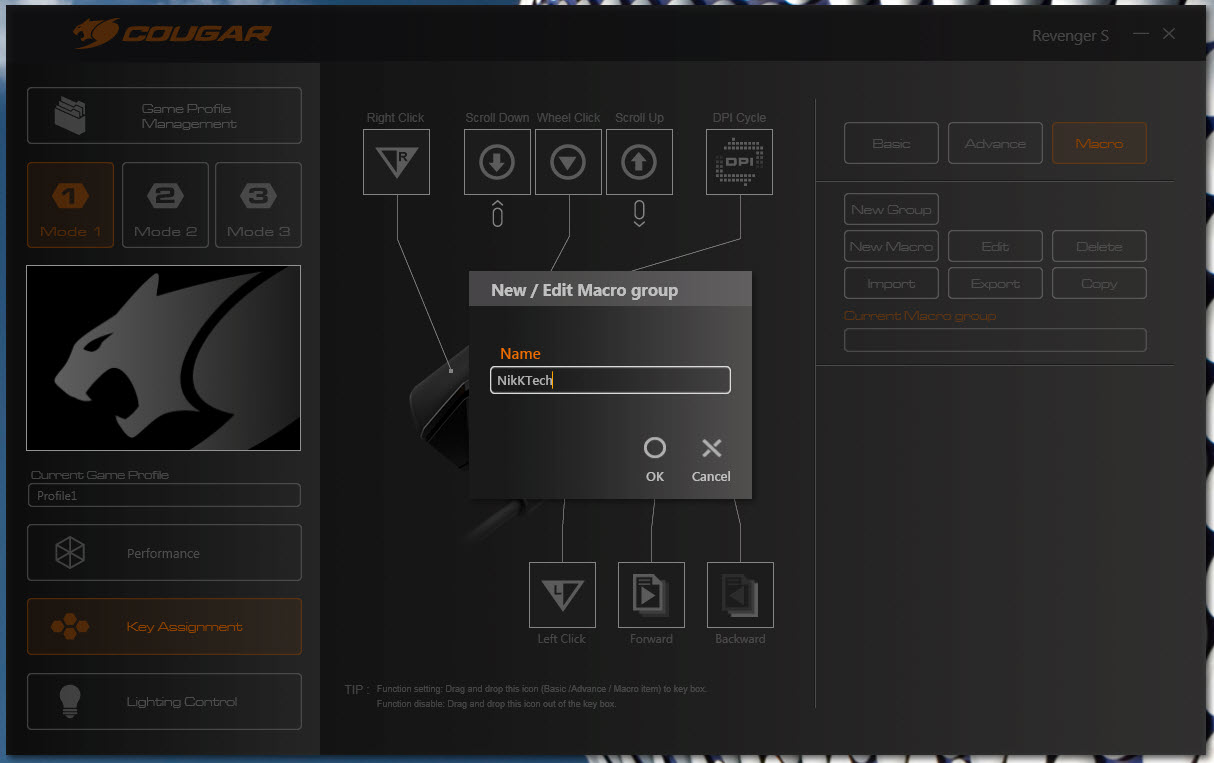Screen dimensions: 1214x763
Task: Open the Key Assignment section
Action: (x=164, y=627)
